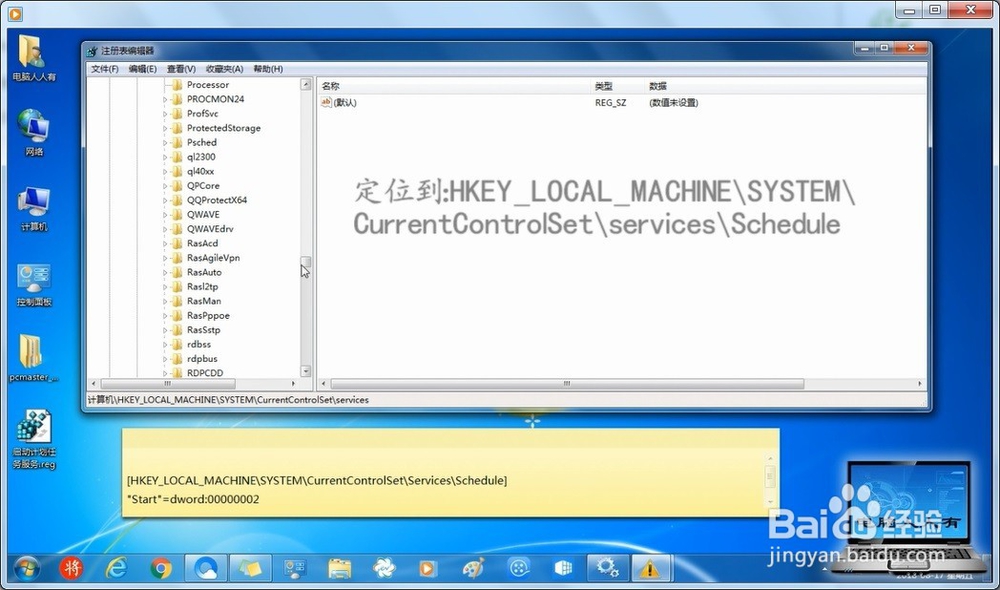The width and height of the screenshot is (1000, 590).
Task: Click the tree pane scroll down arrow
Action: click(x=306, y=371)
